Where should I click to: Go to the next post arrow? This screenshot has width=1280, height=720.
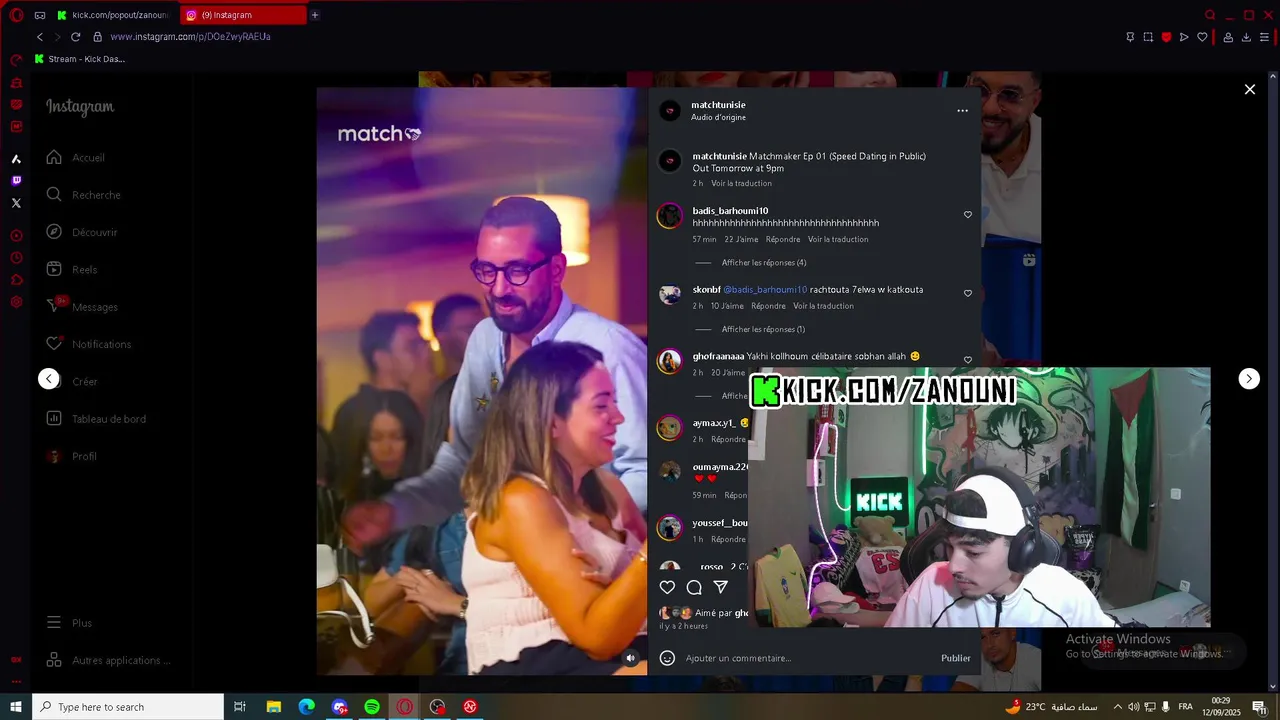coord(1249,378)
